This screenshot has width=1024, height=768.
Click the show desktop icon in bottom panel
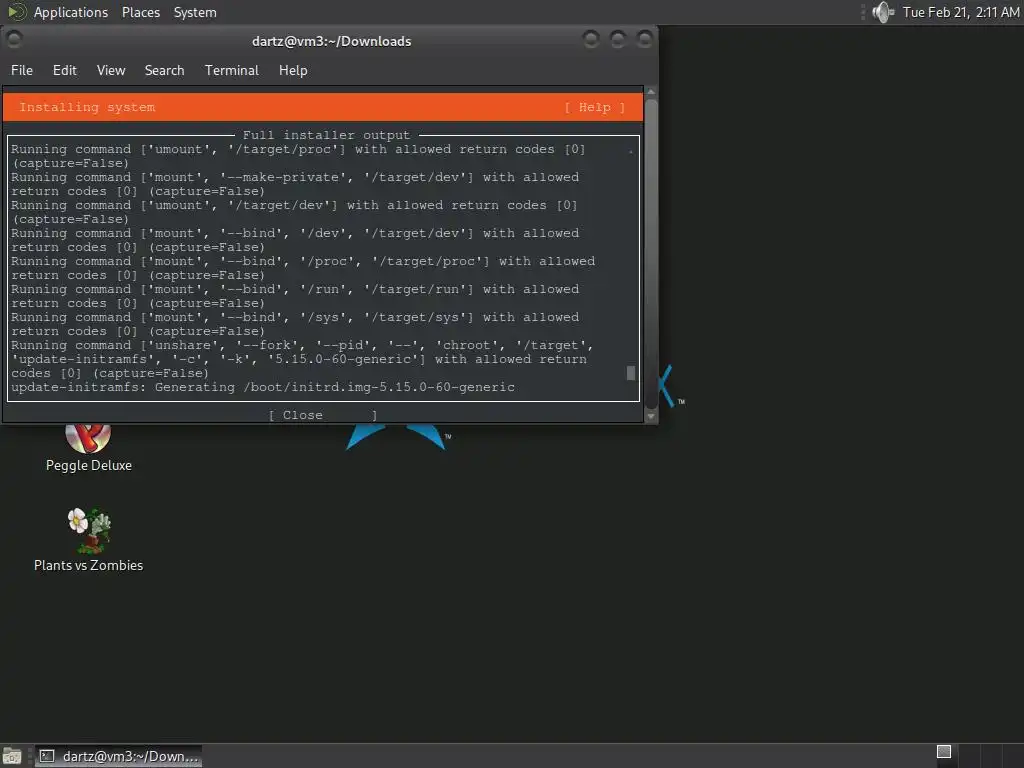[x=12, y=756]
